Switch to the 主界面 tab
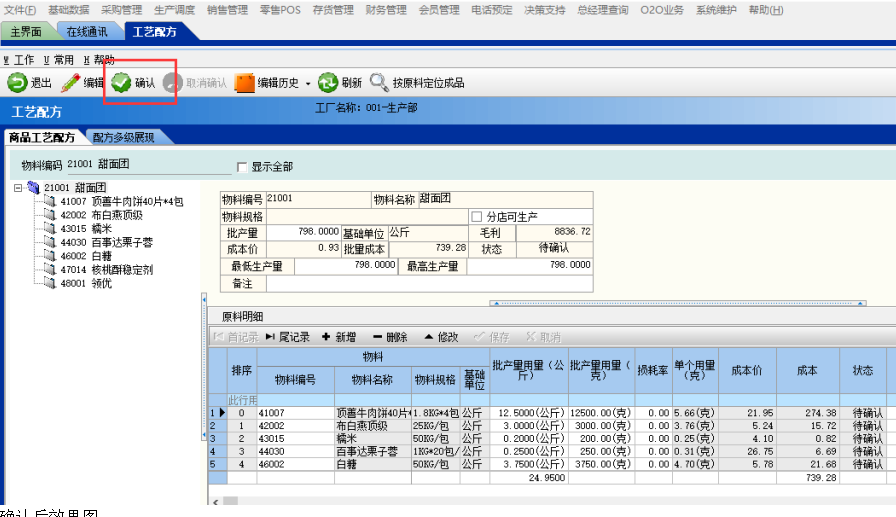 [26, 32]
